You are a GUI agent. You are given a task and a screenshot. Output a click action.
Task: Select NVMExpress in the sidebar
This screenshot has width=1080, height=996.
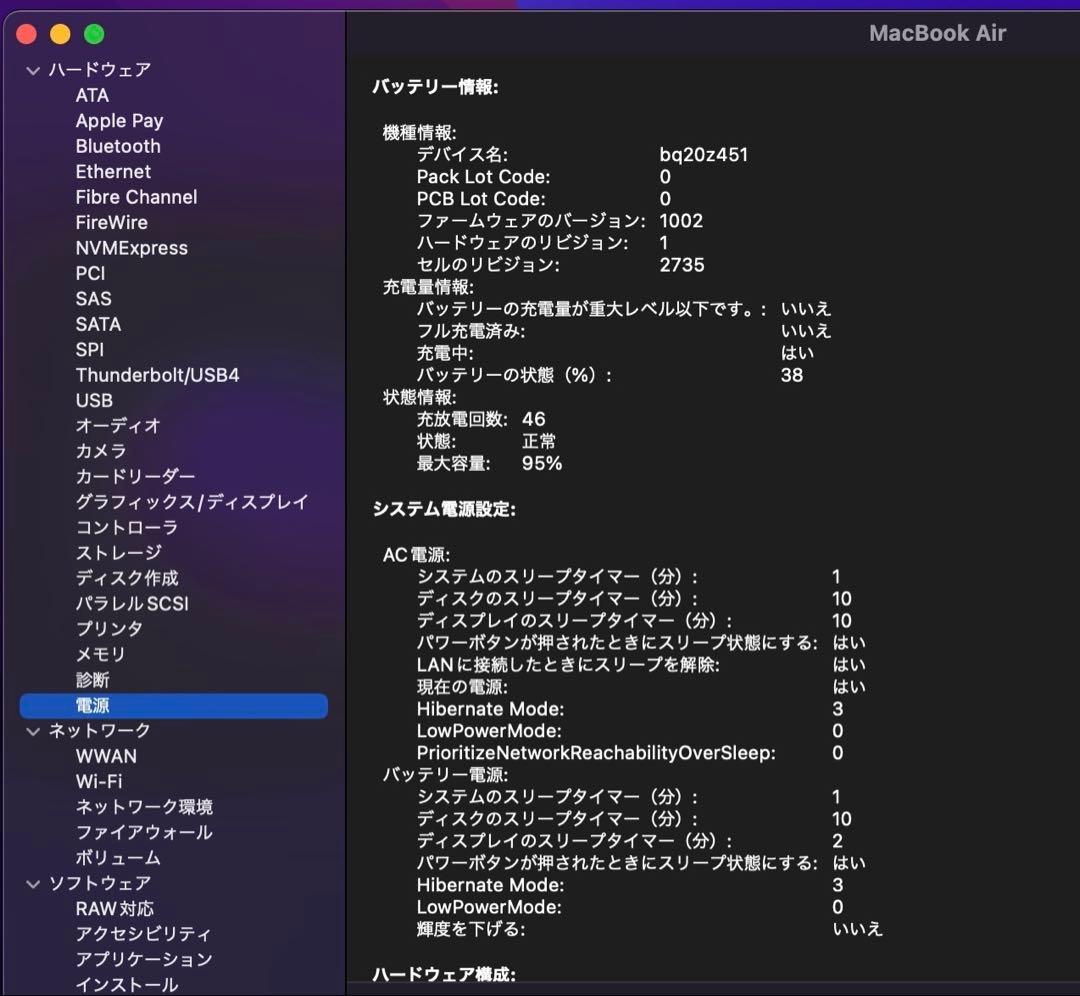click(x=131, y=248)
